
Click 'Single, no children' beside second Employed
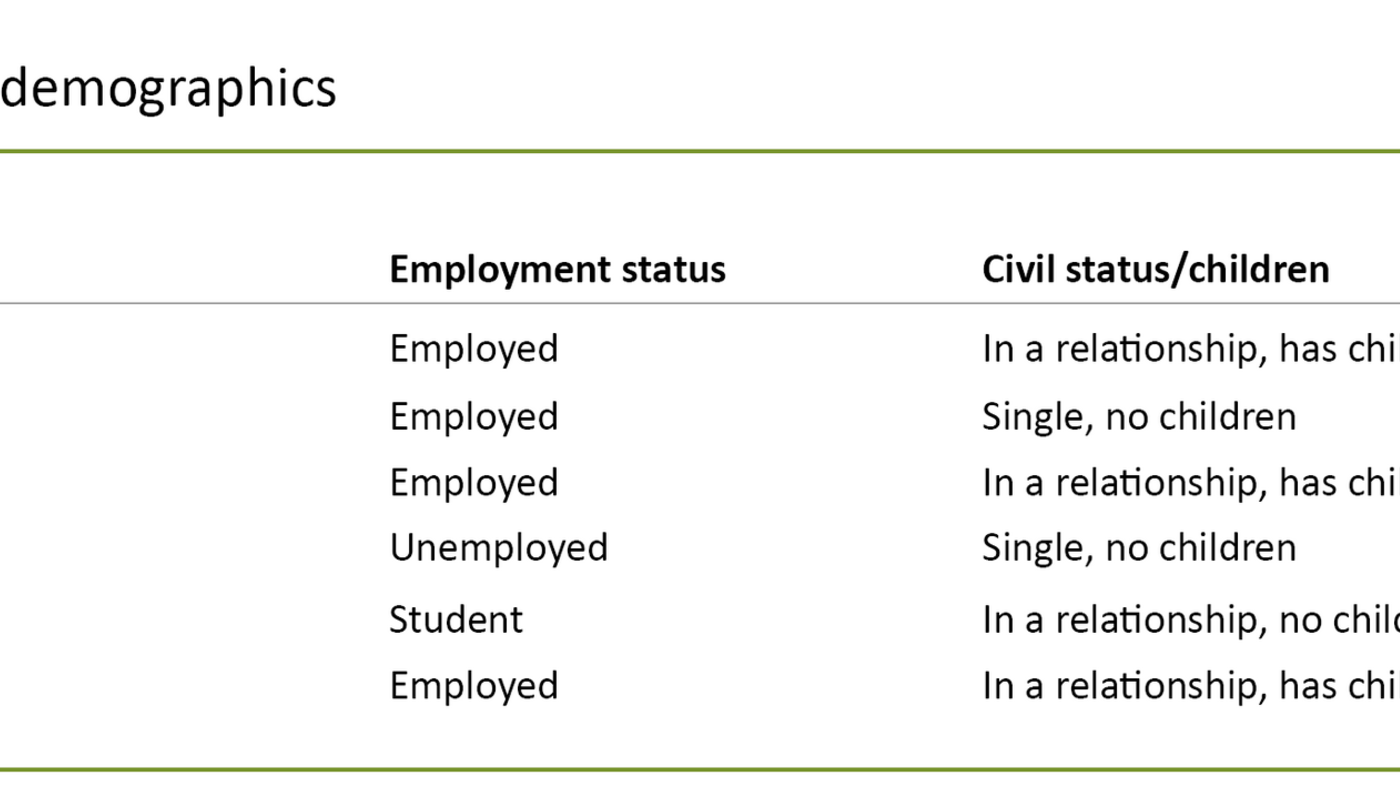coord(1139,416)
